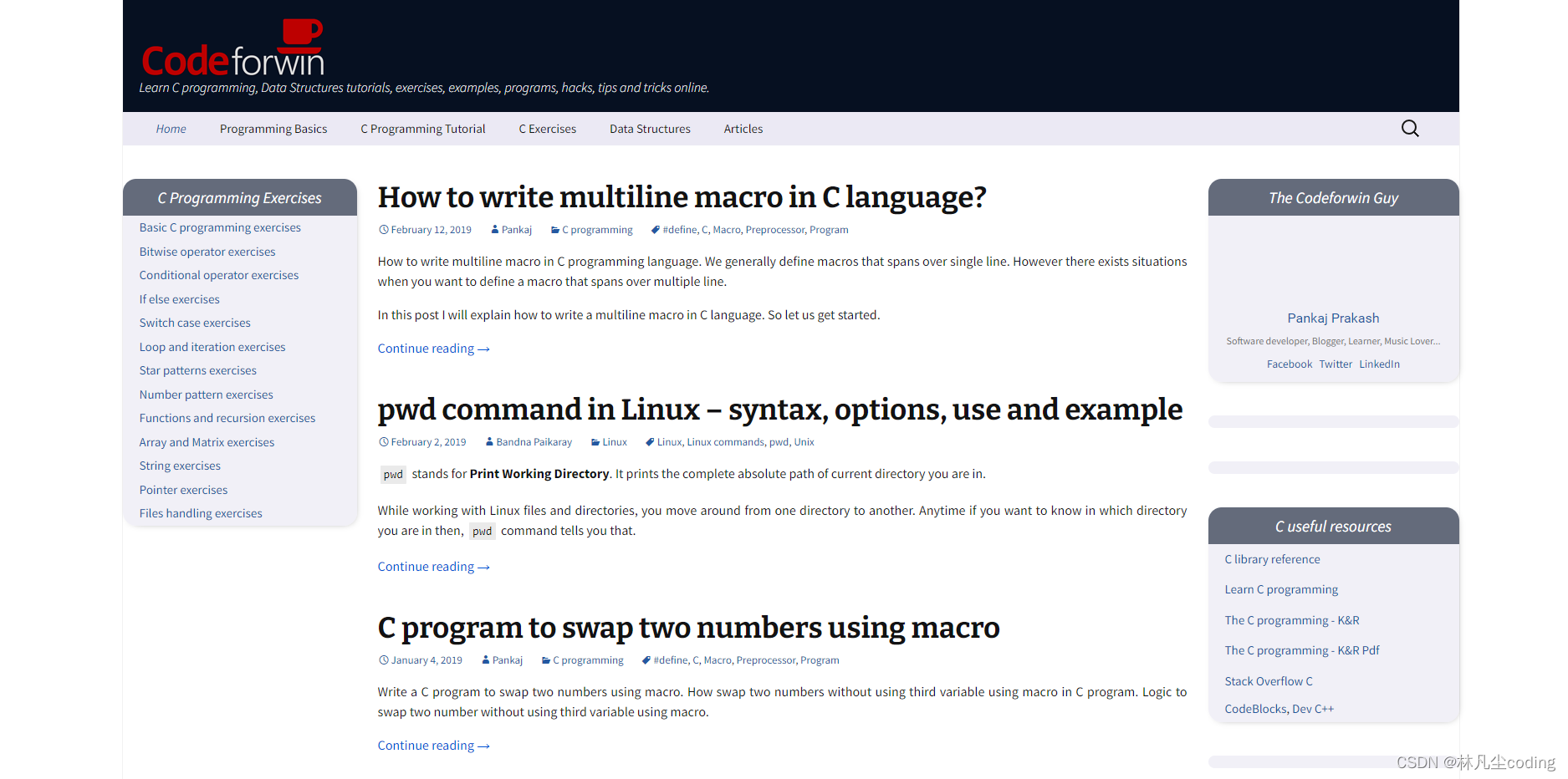Click folder icon beside Linux category

pos(595,442)
